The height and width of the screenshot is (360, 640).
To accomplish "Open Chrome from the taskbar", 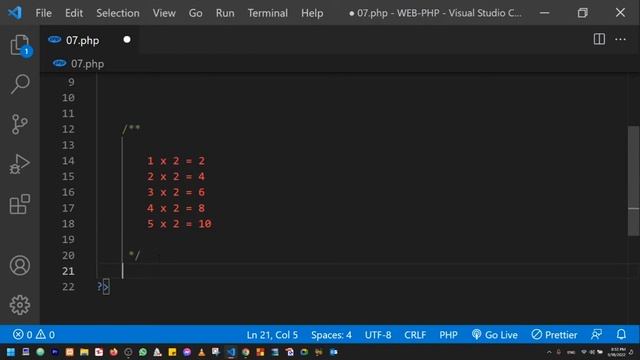I will (245, 352).
